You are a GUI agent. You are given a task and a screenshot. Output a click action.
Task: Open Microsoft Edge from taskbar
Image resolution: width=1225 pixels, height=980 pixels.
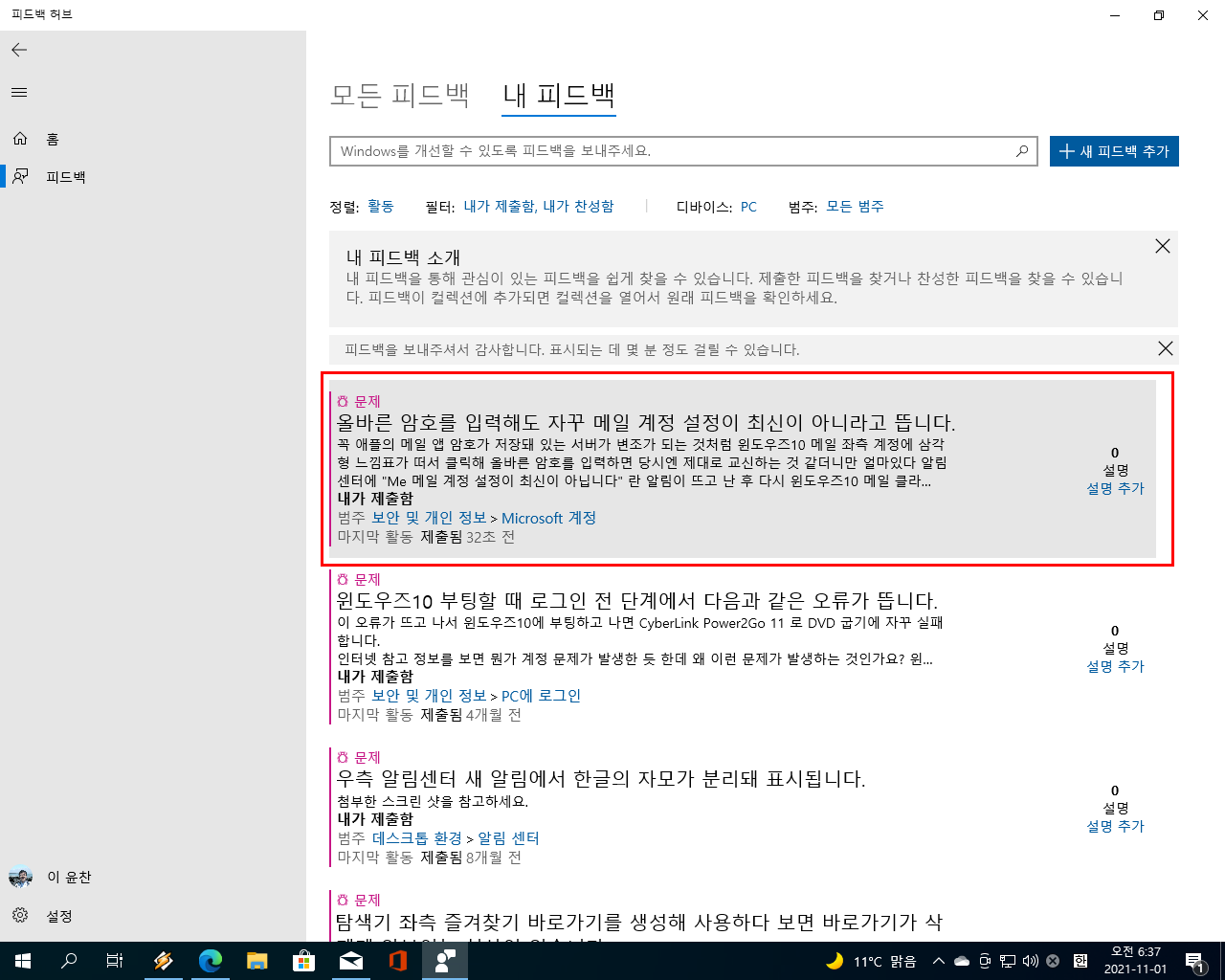coord(211,961)
